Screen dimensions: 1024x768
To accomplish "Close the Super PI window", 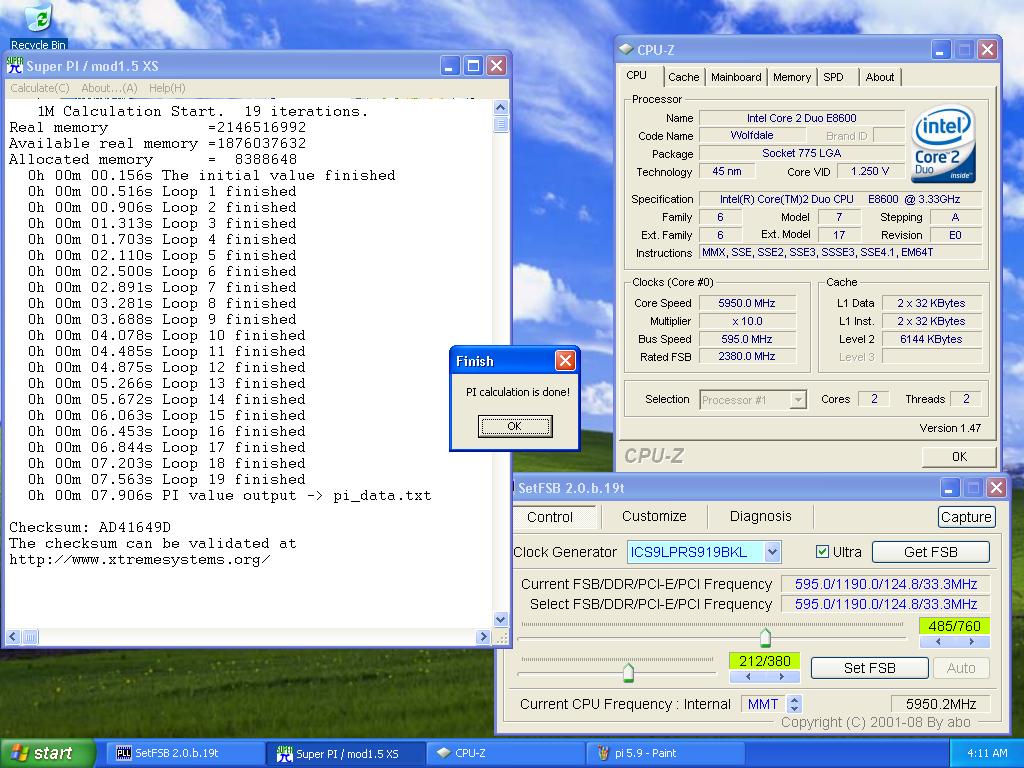I will (x=496, y=65).
